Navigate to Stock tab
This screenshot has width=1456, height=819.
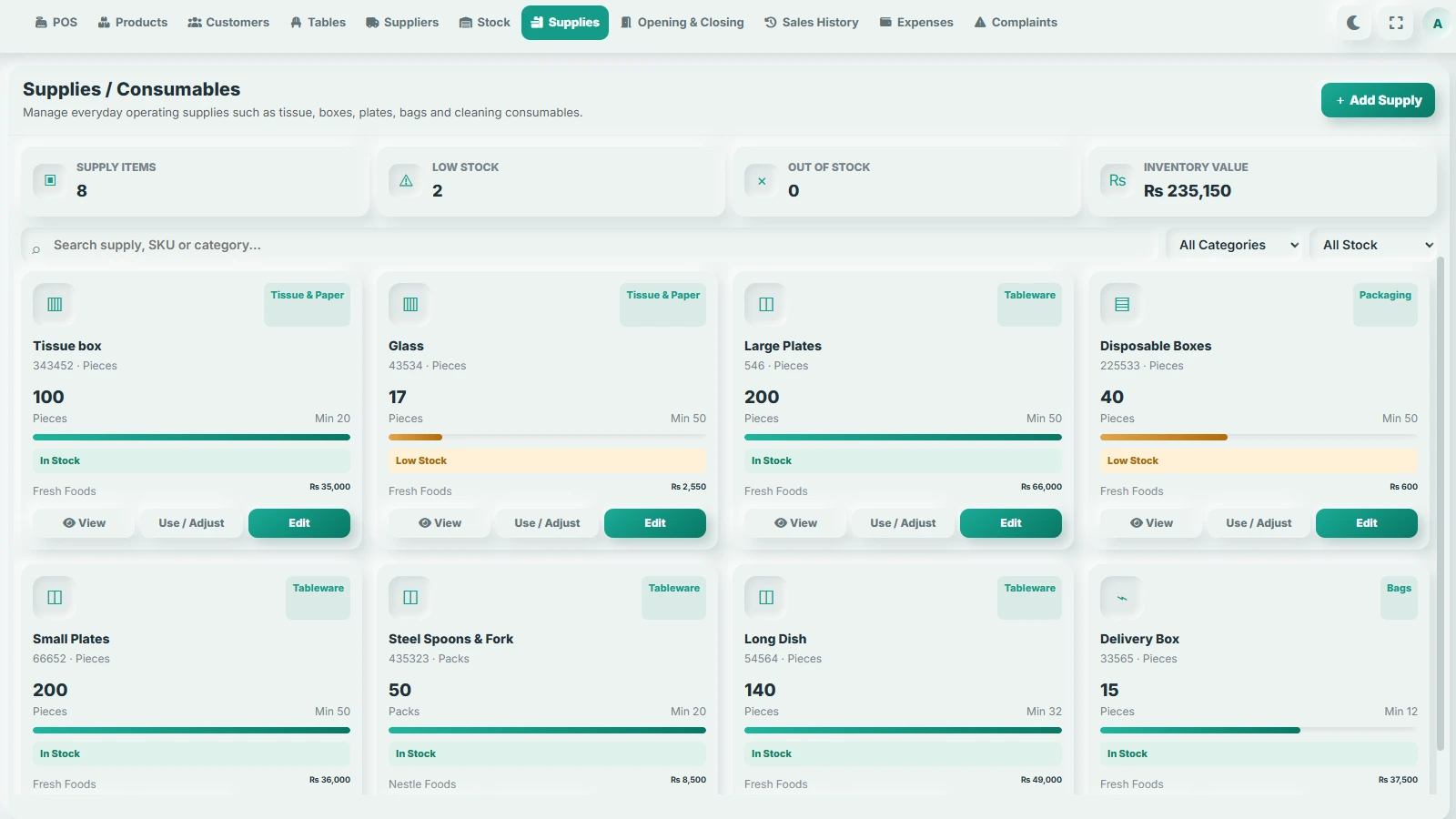pyautogui.click(x=484, y=22)
